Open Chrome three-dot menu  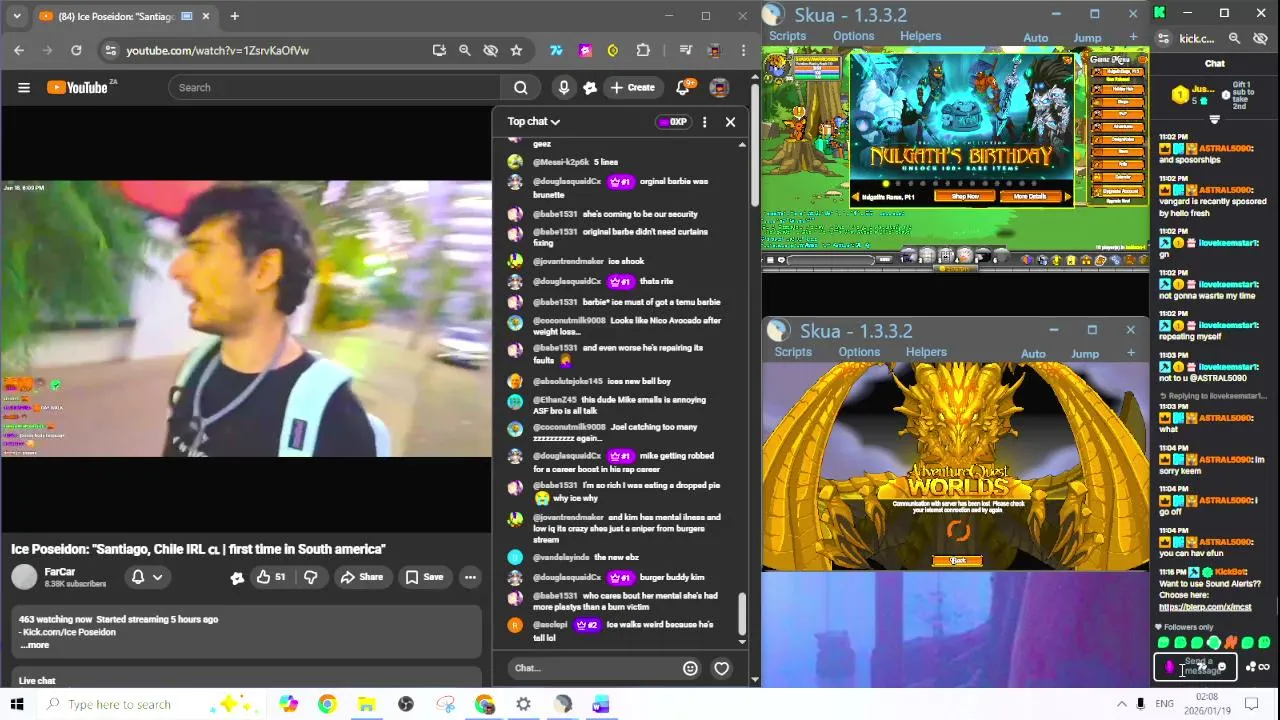(743, 50)
